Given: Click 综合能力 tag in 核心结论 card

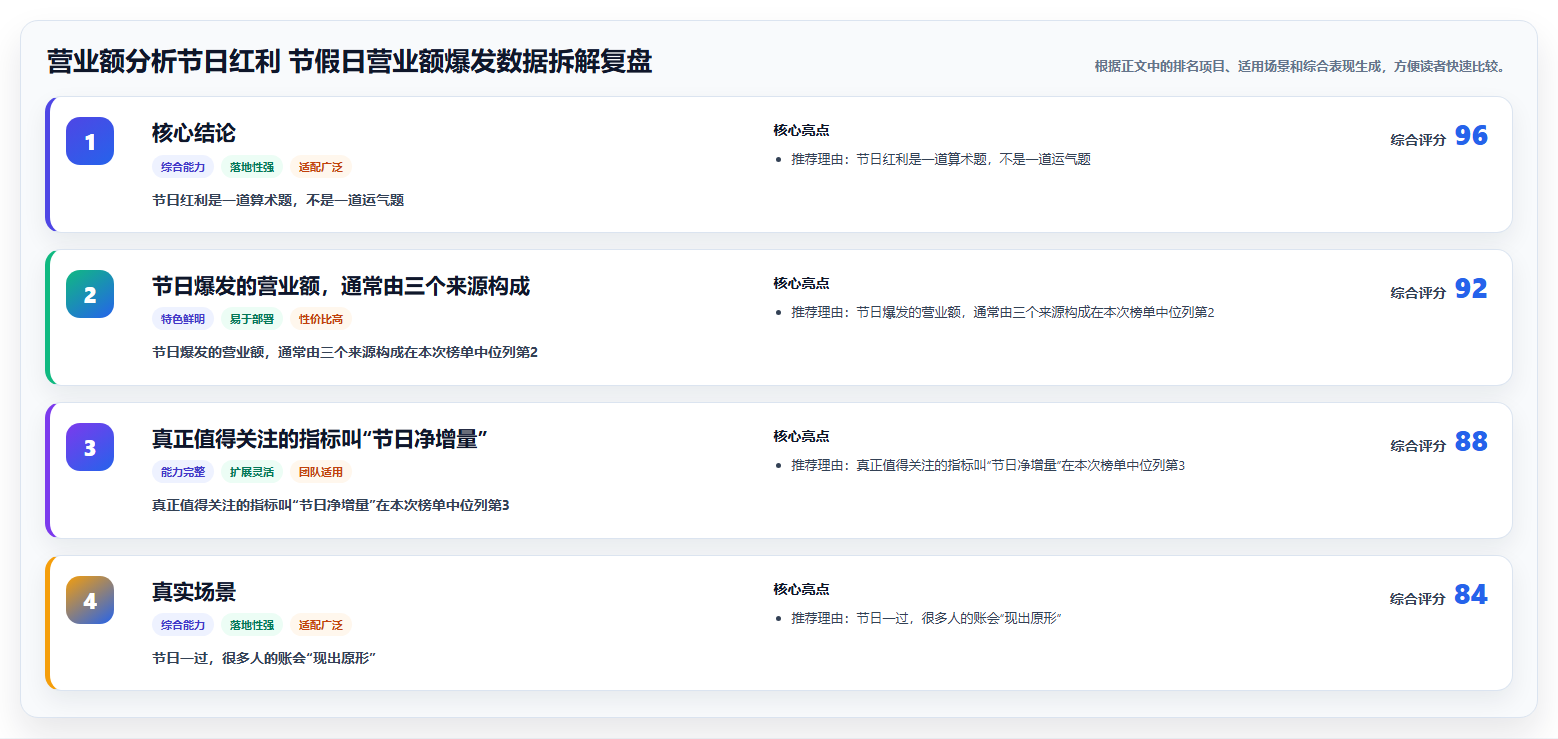Looking at the screenshot, I should tap(183, 167).
